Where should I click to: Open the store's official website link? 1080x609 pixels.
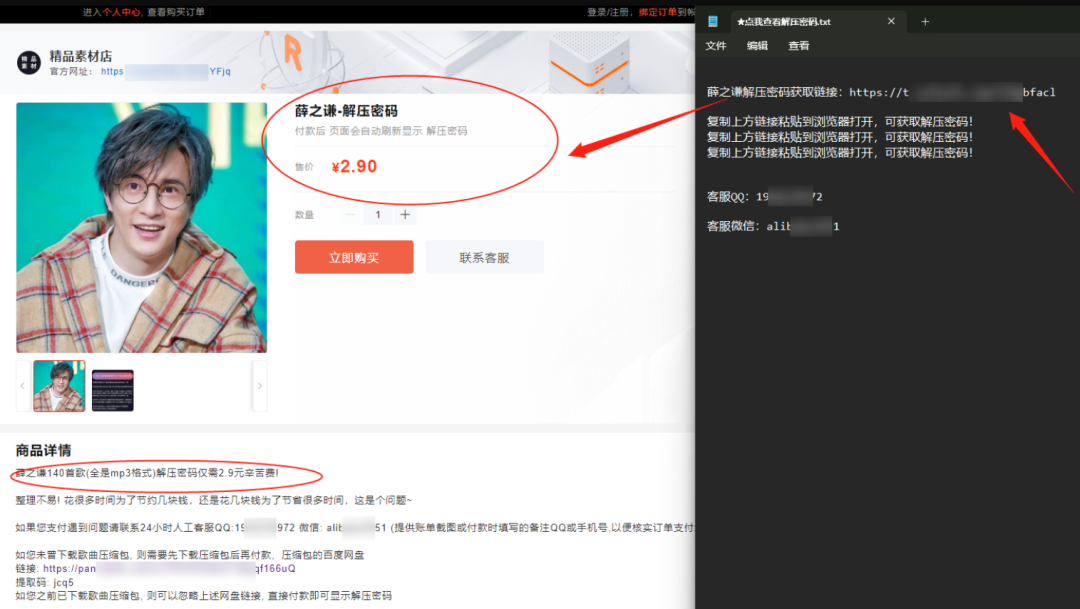point(166,72)
